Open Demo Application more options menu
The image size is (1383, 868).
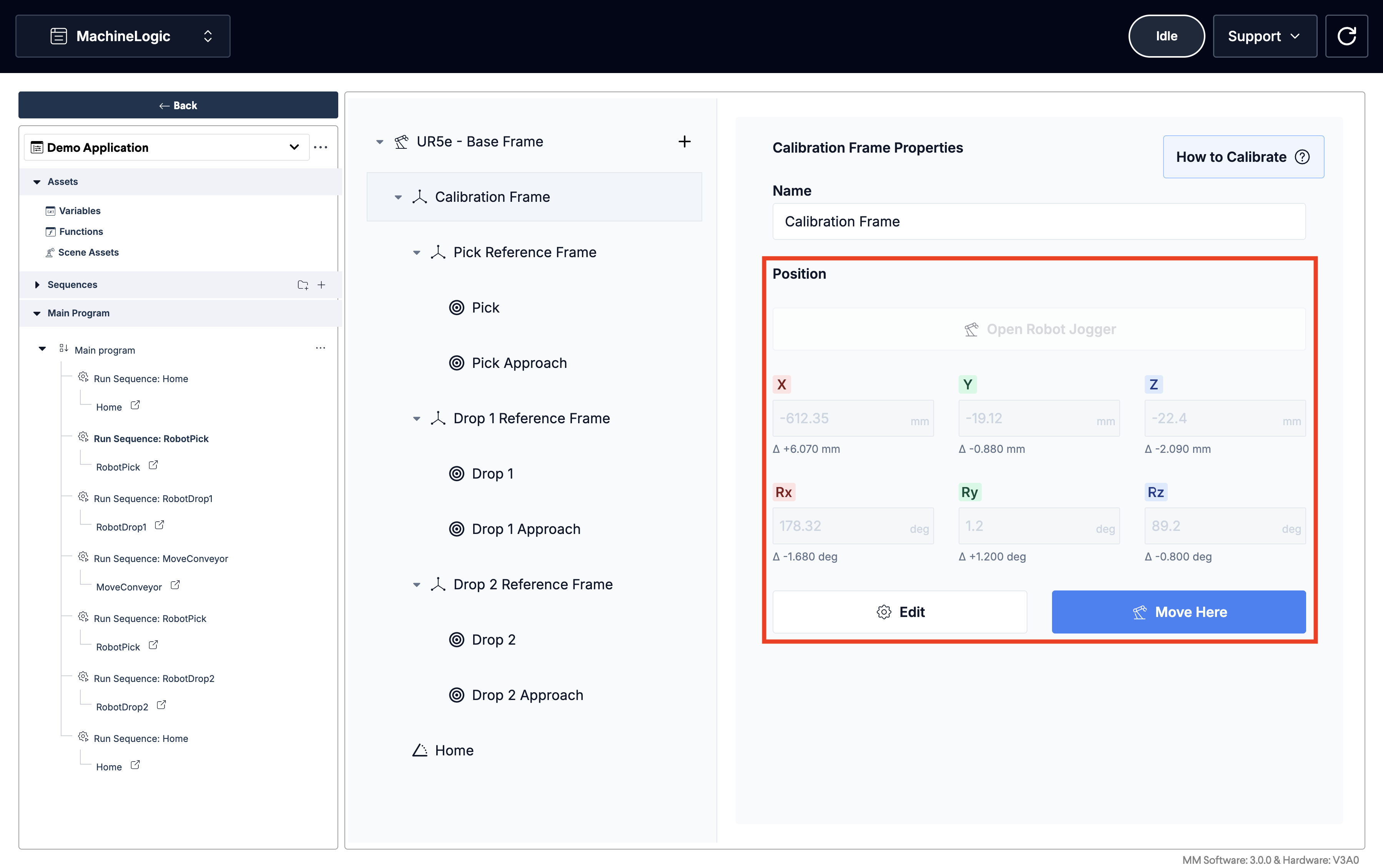click(x=321, y=148)
